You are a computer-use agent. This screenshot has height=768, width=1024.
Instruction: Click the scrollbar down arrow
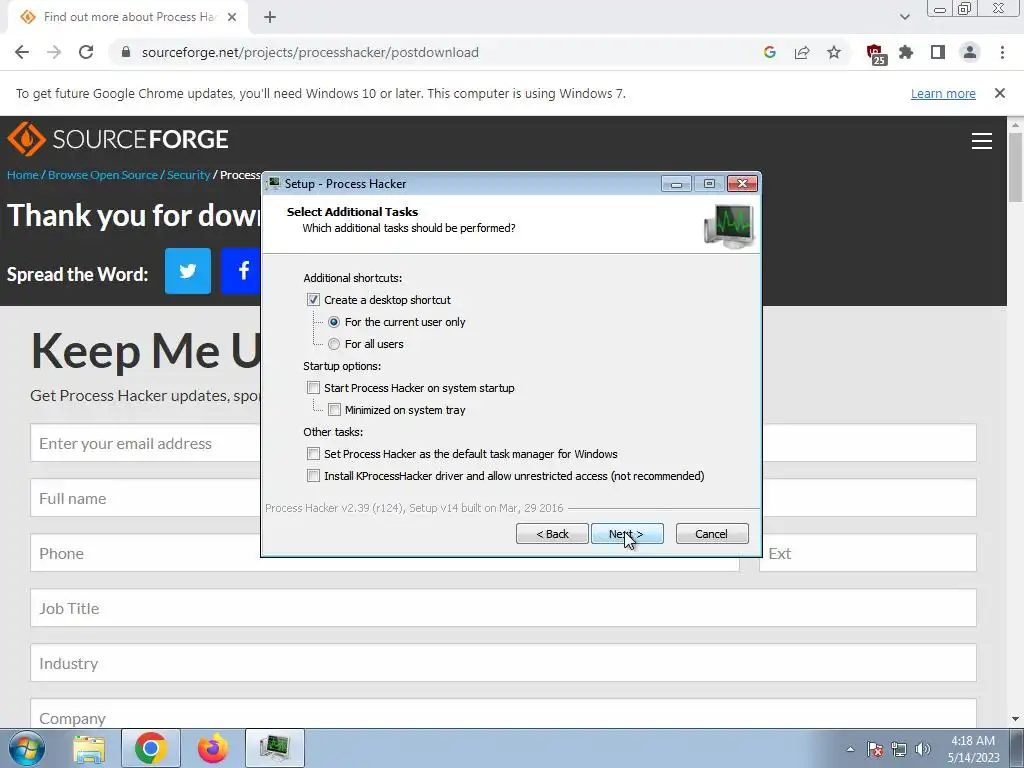(x=1015, y=719)
